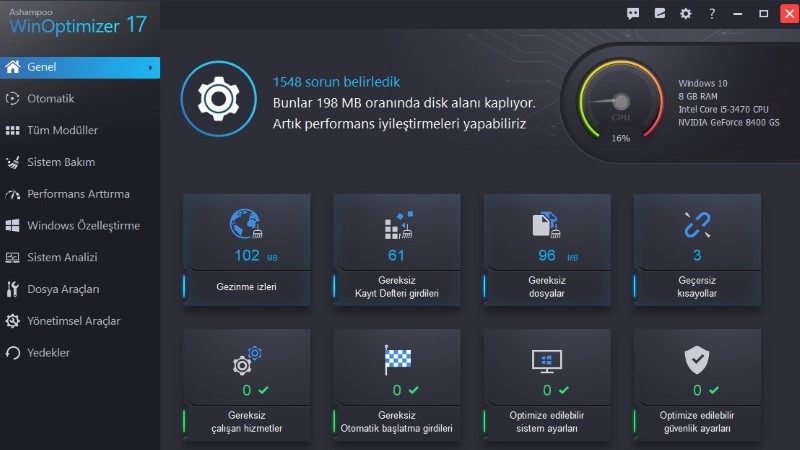Click the double gears services icon
800x450 pixels.
[x=247, y=360]
